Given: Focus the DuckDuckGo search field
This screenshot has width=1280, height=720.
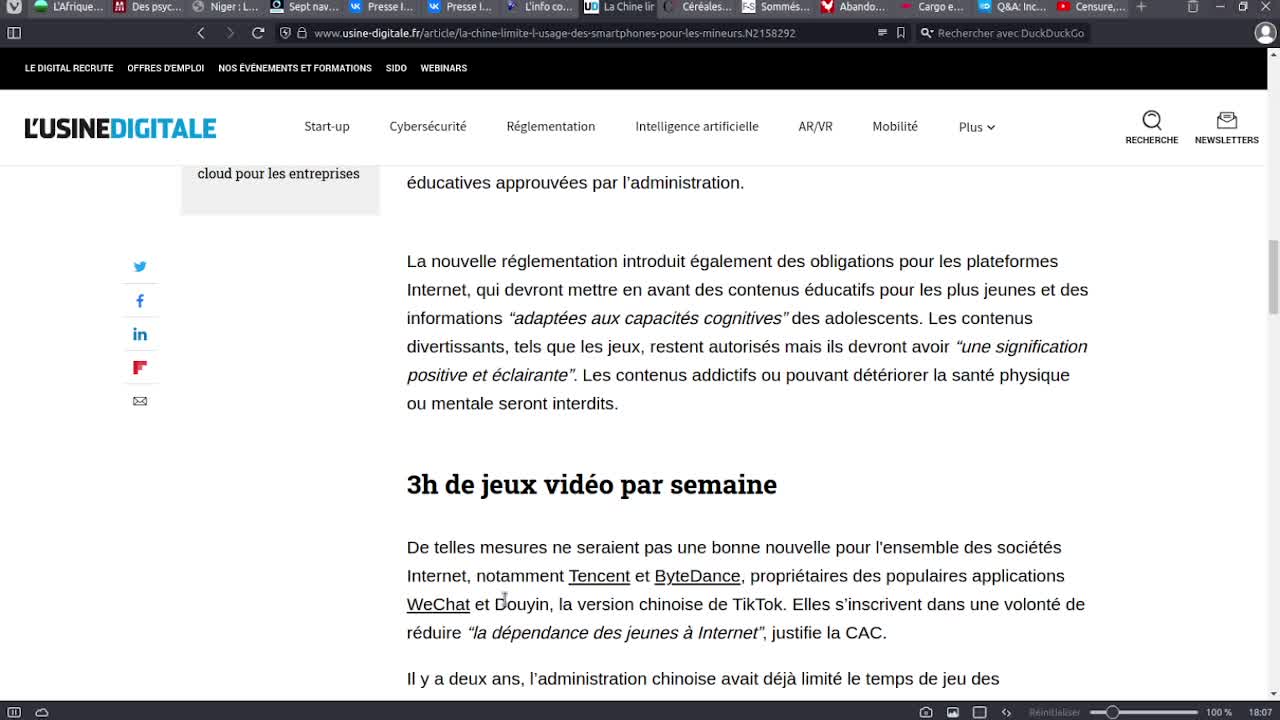Looking at the screenshot, I should pos(1010,33).
